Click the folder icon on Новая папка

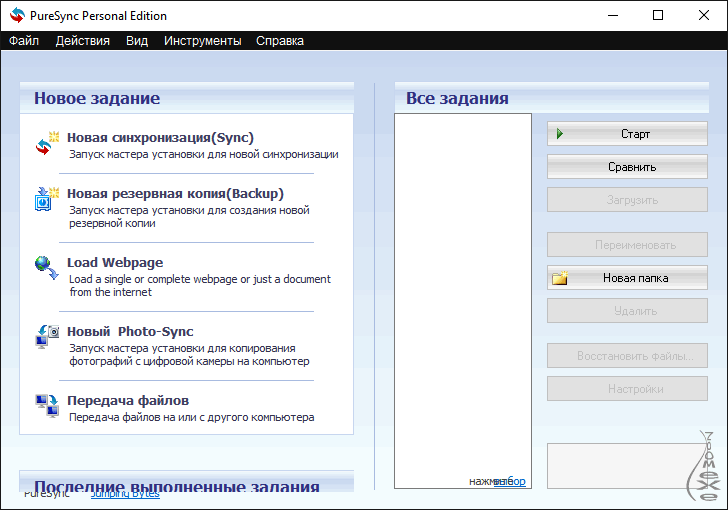pyautogui.click(x=560, y=278)
